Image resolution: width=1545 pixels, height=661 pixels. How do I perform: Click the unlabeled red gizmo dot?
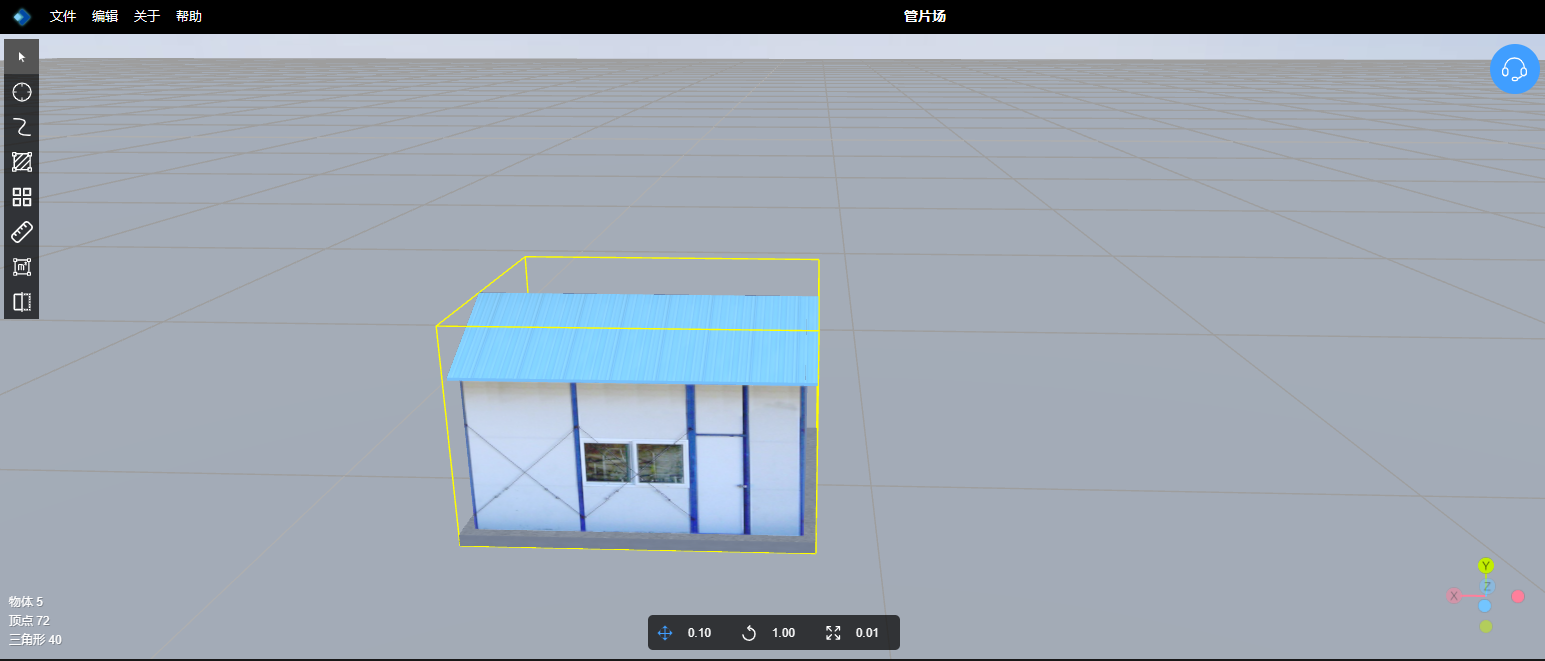1518,596
